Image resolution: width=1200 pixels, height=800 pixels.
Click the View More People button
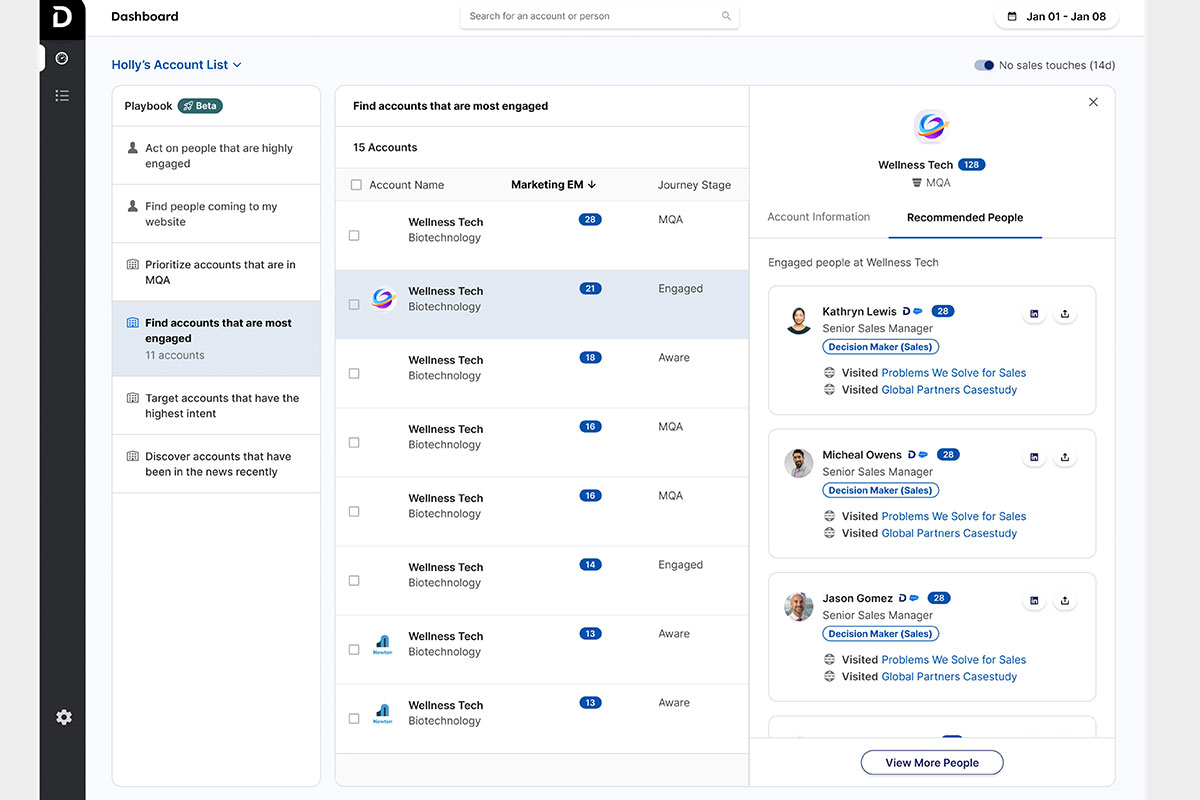[931, 763]
